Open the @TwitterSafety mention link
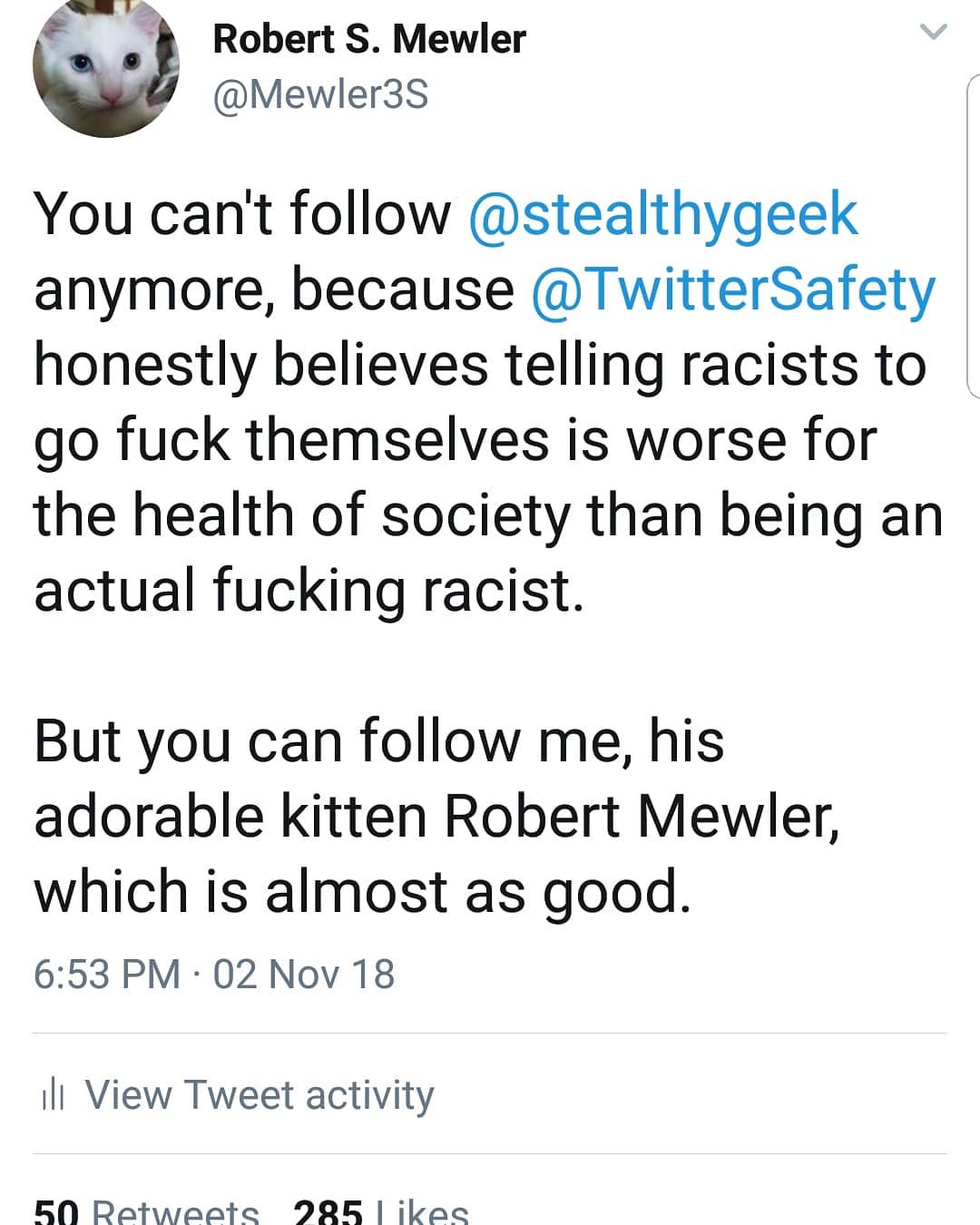980x1225 pixels. click(731, 290)
